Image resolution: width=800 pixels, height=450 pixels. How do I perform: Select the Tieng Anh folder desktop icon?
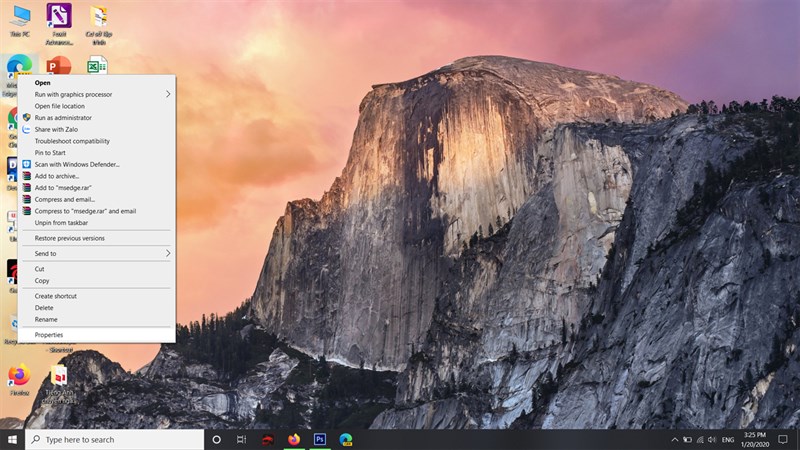pyautogui.click(x=59, y=384)
